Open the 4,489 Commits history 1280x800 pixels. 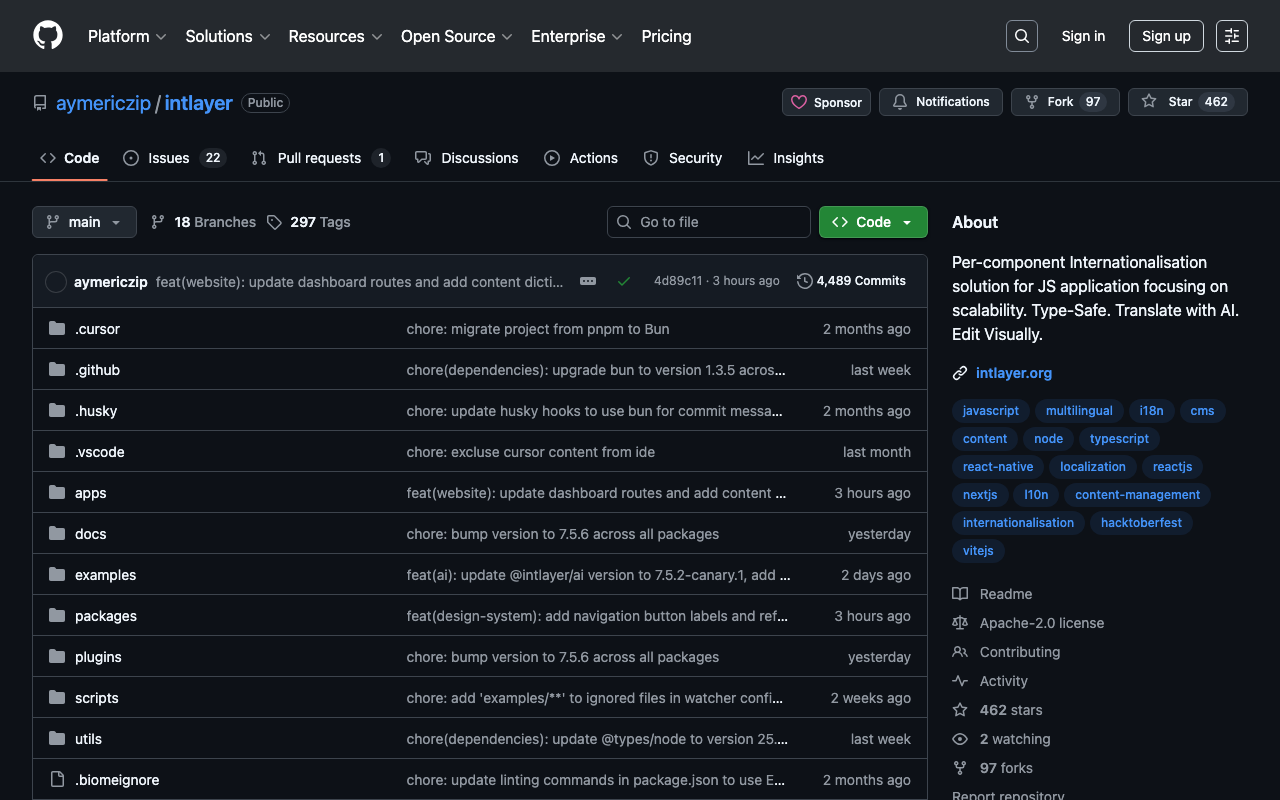click(851, 281)
